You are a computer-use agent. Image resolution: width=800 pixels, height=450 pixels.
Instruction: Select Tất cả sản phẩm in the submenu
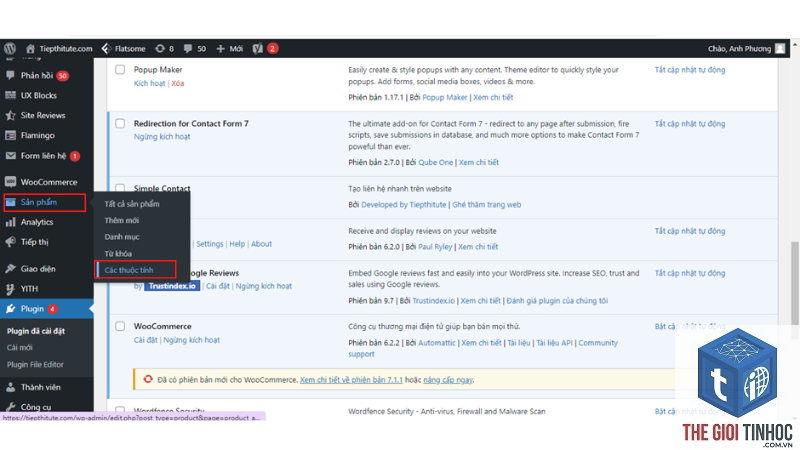click(132, 204)
